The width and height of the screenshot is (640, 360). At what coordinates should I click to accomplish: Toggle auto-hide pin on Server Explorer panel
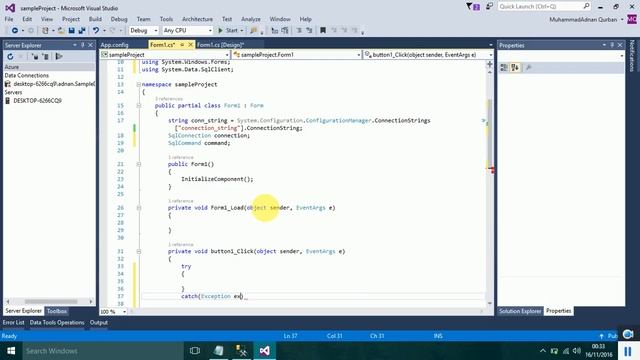82,45
